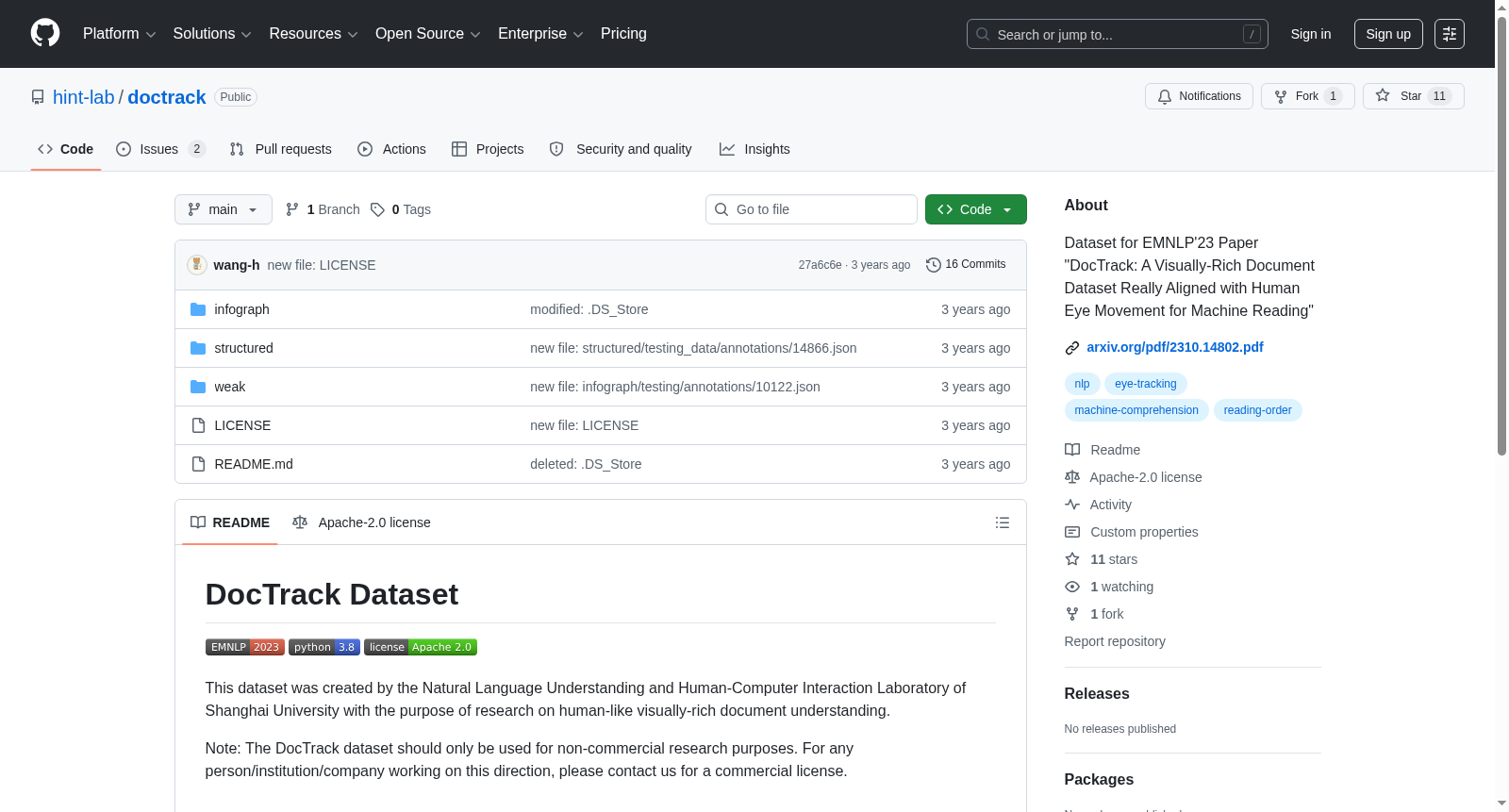Open the Pricing page

(623, 34)
